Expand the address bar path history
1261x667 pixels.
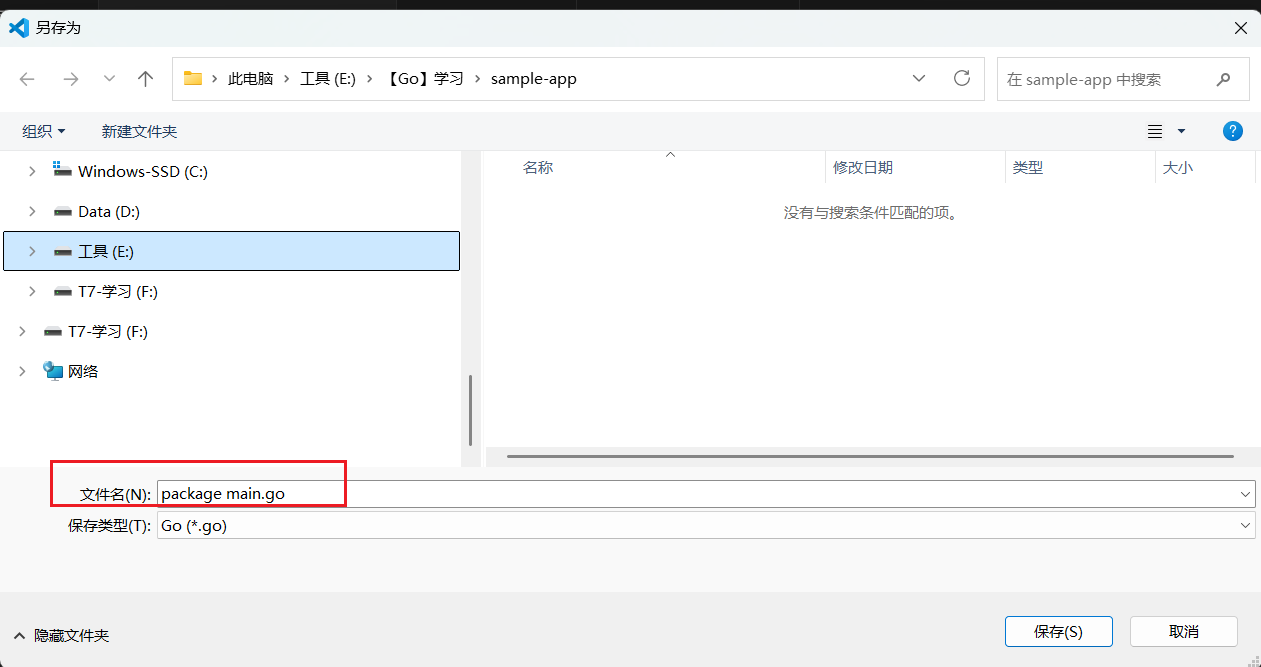click(918, 78)
